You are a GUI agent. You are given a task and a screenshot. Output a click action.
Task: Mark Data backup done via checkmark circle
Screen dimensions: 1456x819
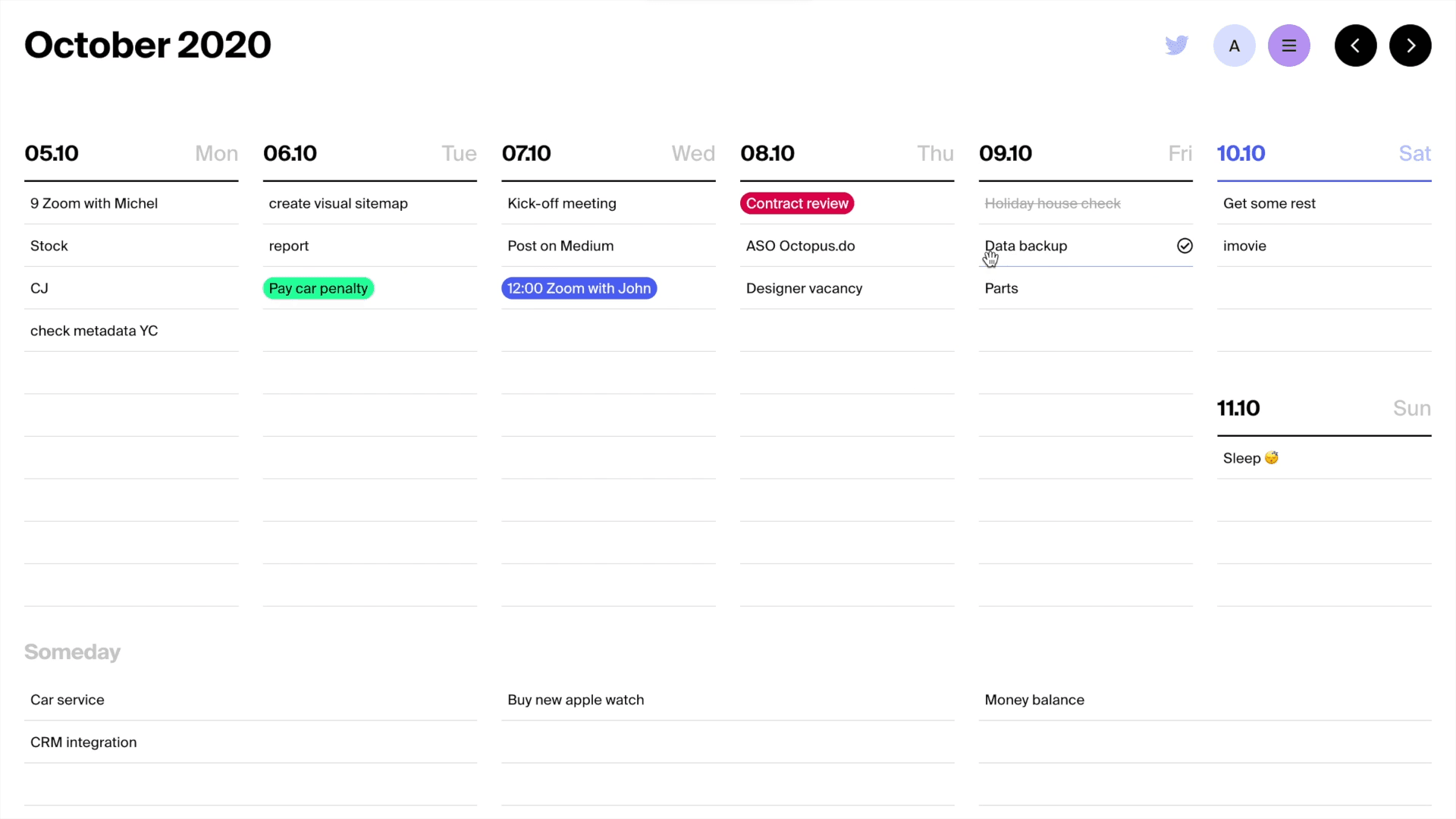coord(1185,246)
